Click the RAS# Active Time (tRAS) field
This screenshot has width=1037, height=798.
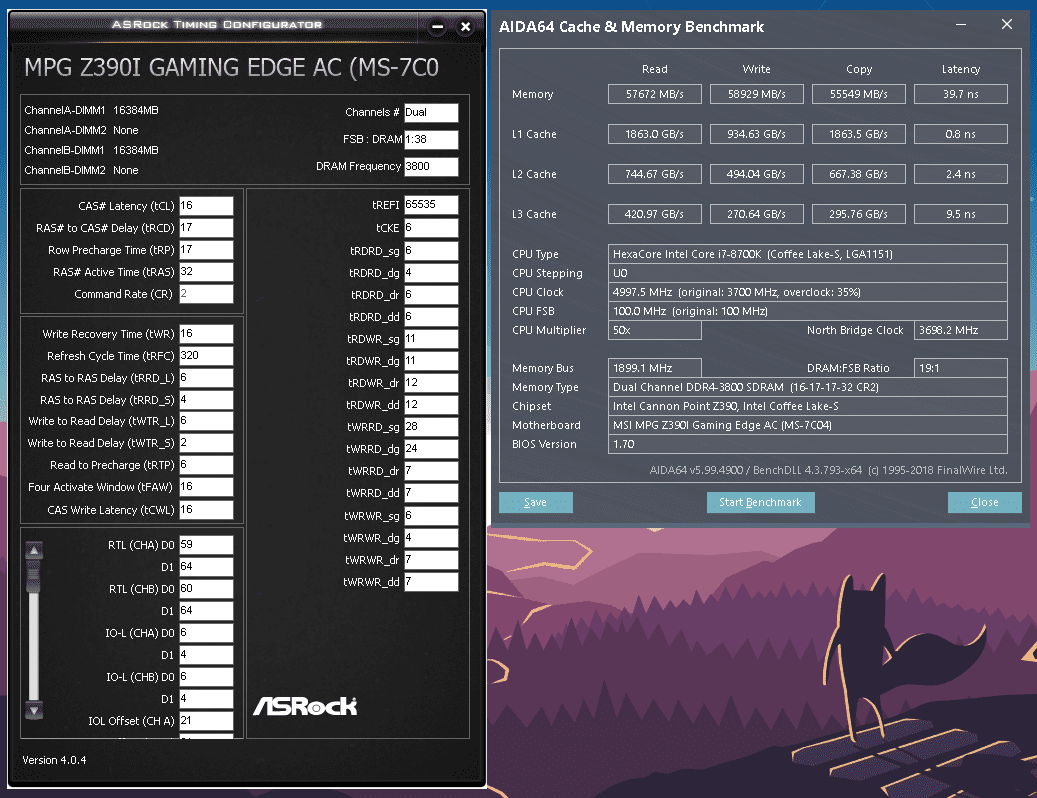point(206,272)
